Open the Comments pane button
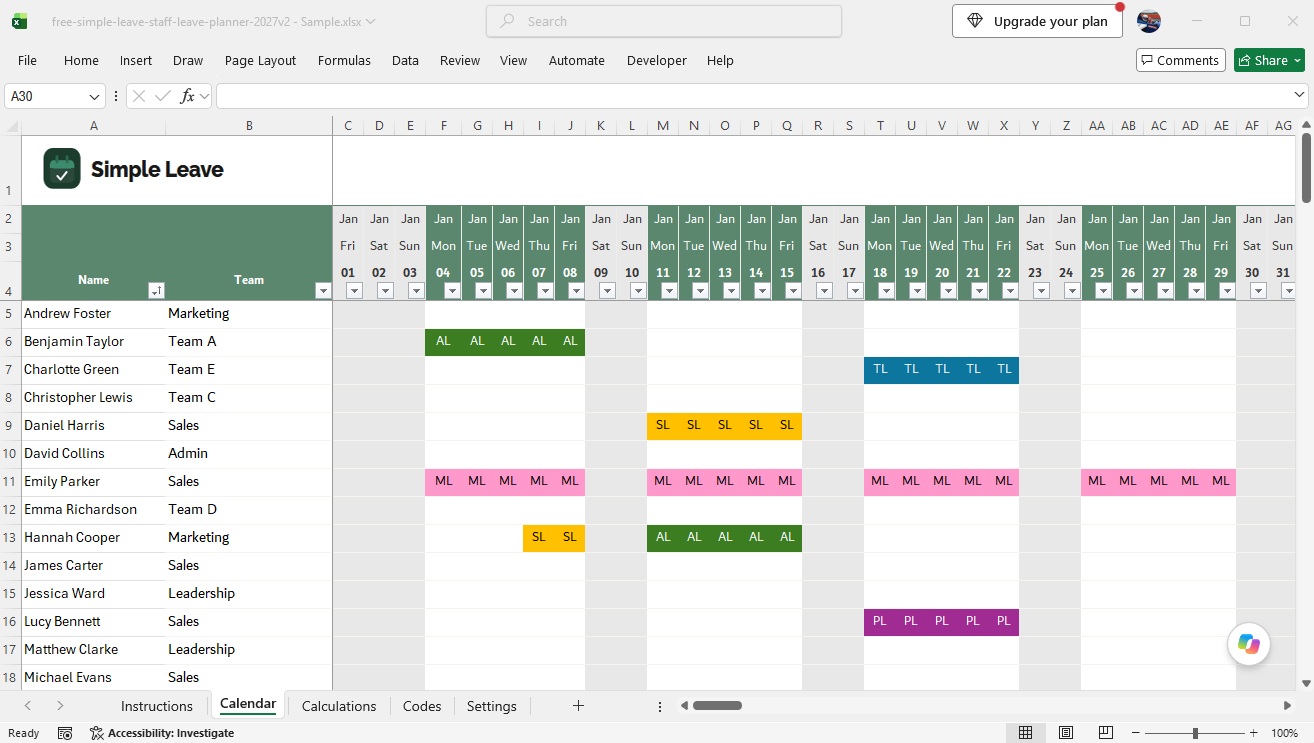 click(x=1179, y=60)
